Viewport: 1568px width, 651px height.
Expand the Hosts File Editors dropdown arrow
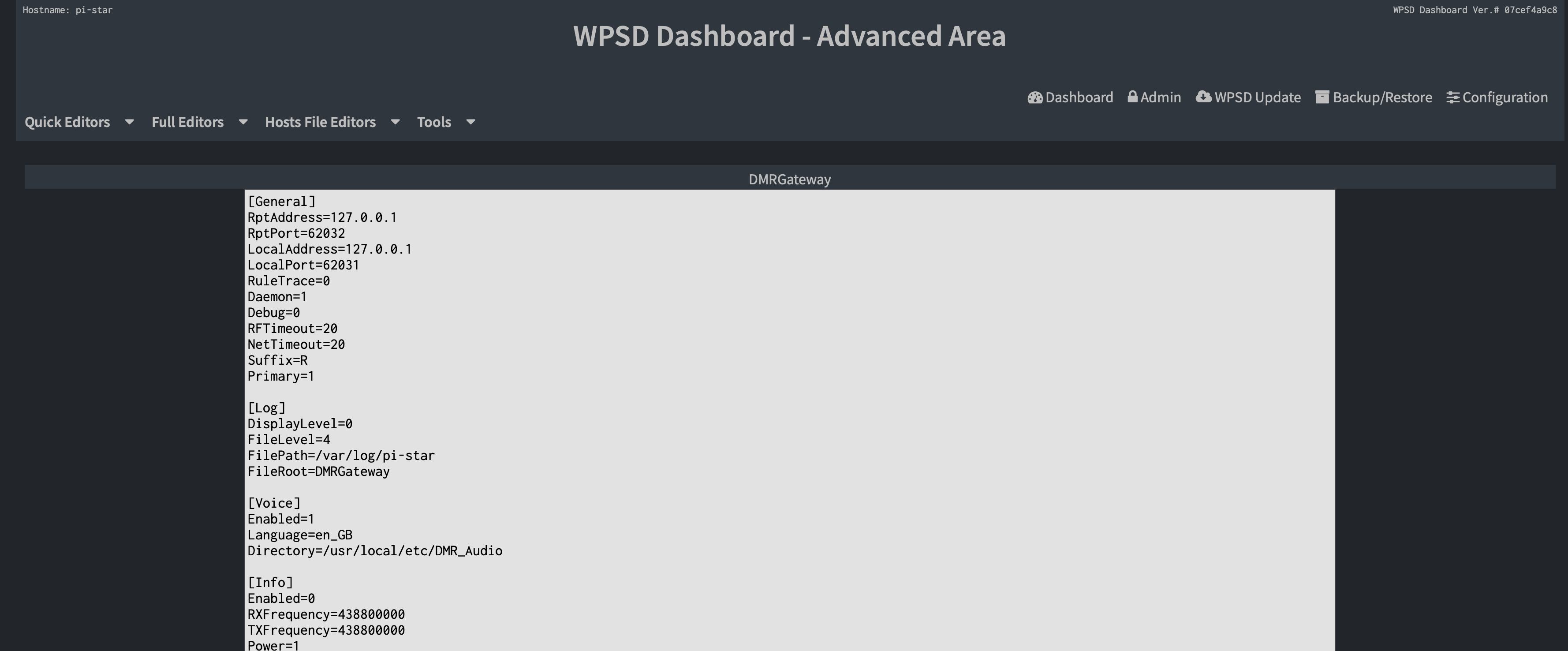click(395, 122)
